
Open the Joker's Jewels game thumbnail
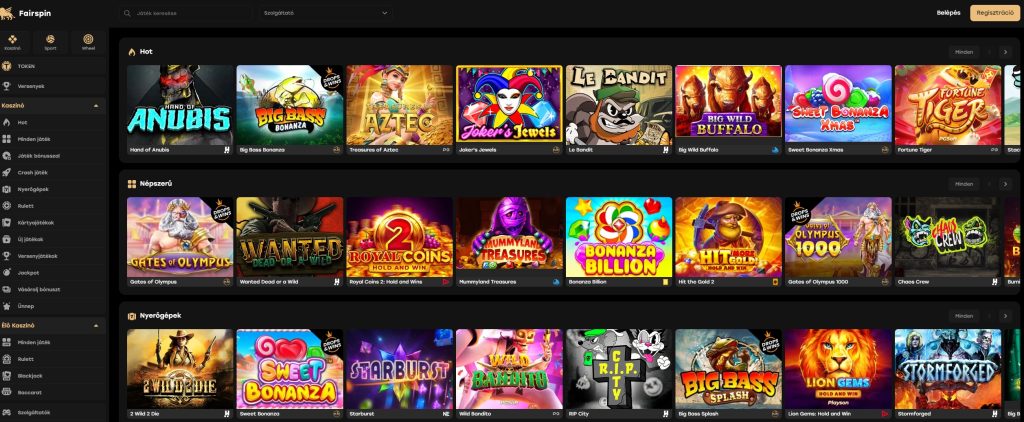509,103
